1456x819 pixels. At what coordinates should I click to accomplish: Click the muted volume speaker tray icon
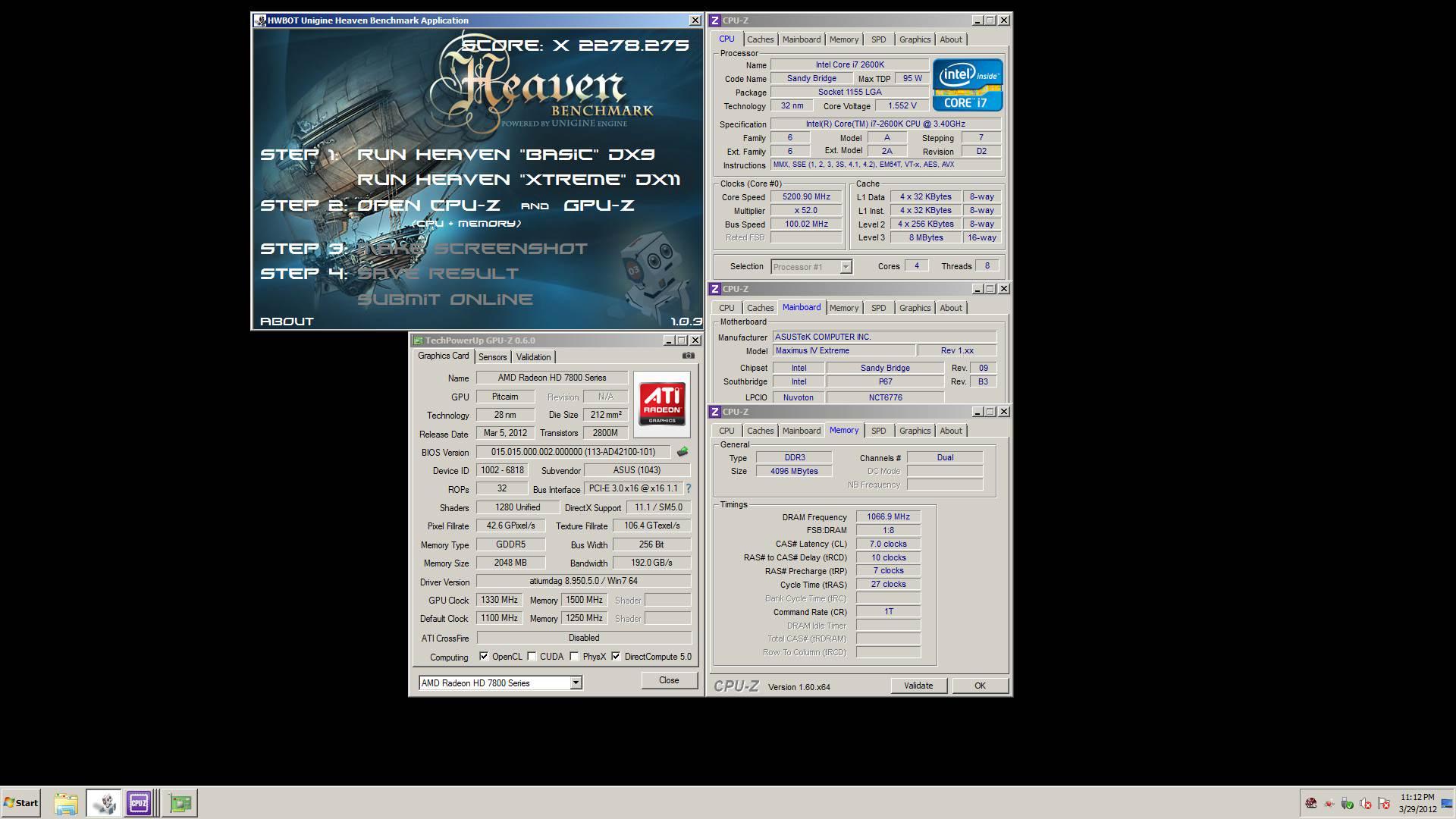pos(1366,804)
